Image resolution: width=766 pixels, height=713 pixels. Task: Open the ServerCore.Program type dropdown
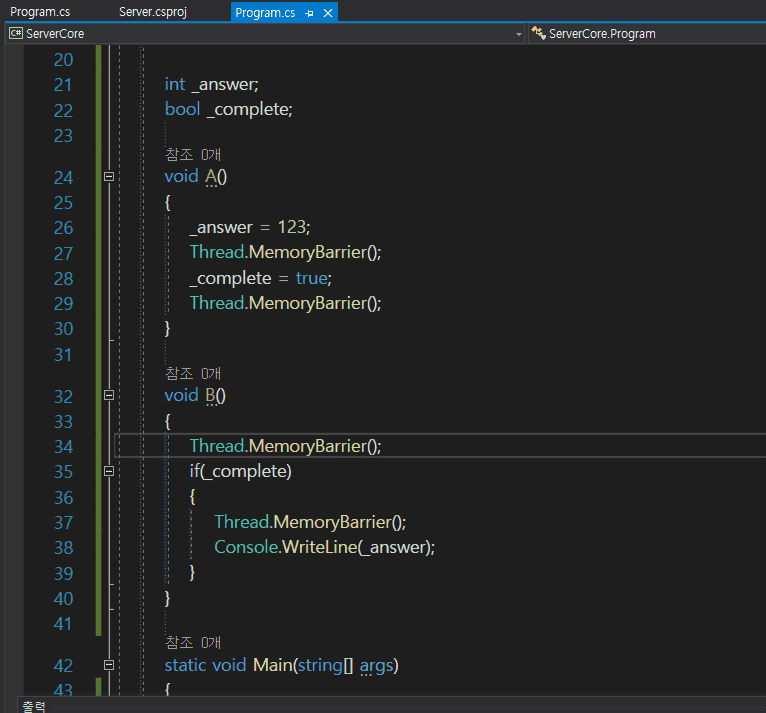[x=650, y=34]
